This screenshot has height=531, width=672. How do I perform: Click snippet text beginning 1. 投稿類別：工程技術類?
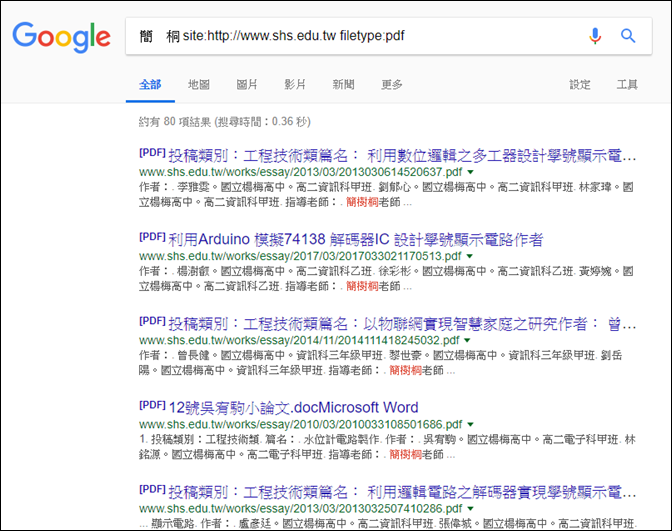pyautogui.click(x=387, y=447)
